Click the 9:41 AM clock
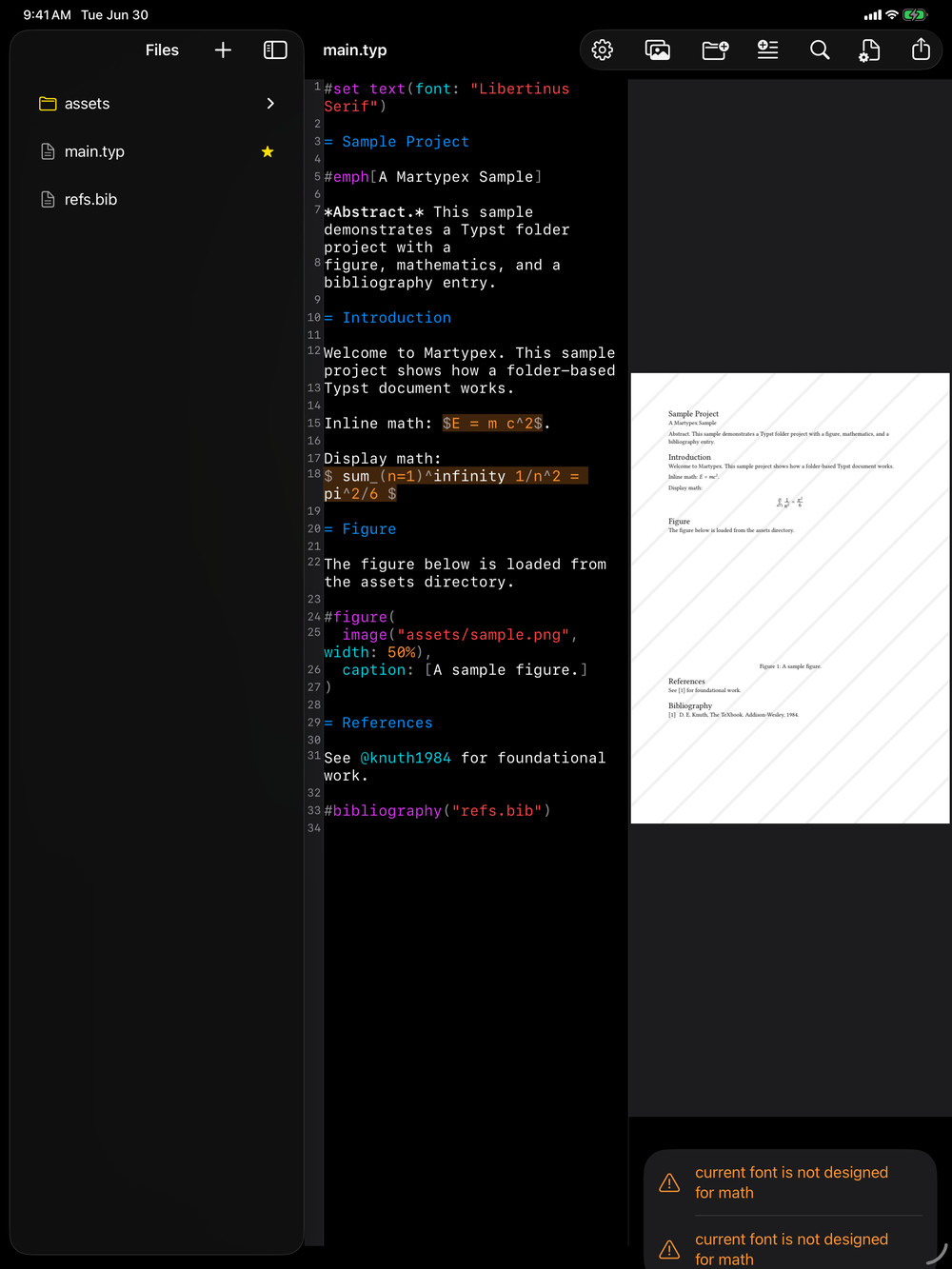This screenshot has width=952, height=1269. click(47, 14)
